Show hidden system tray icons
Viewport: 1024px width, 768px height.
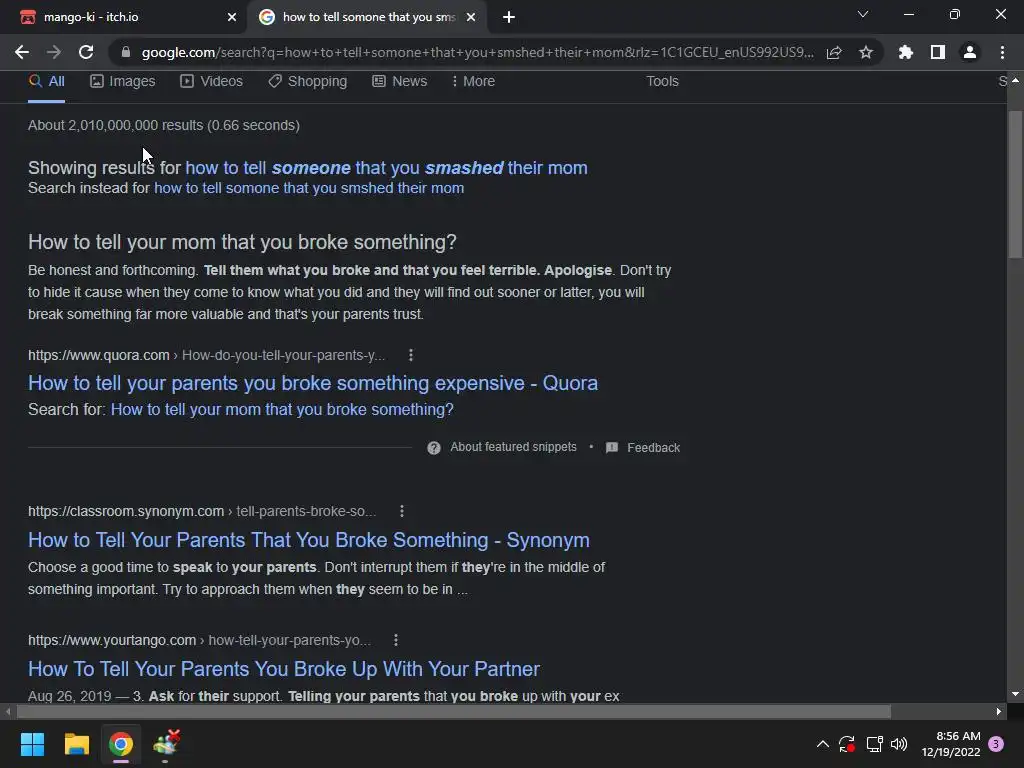(x=823, y=744)
